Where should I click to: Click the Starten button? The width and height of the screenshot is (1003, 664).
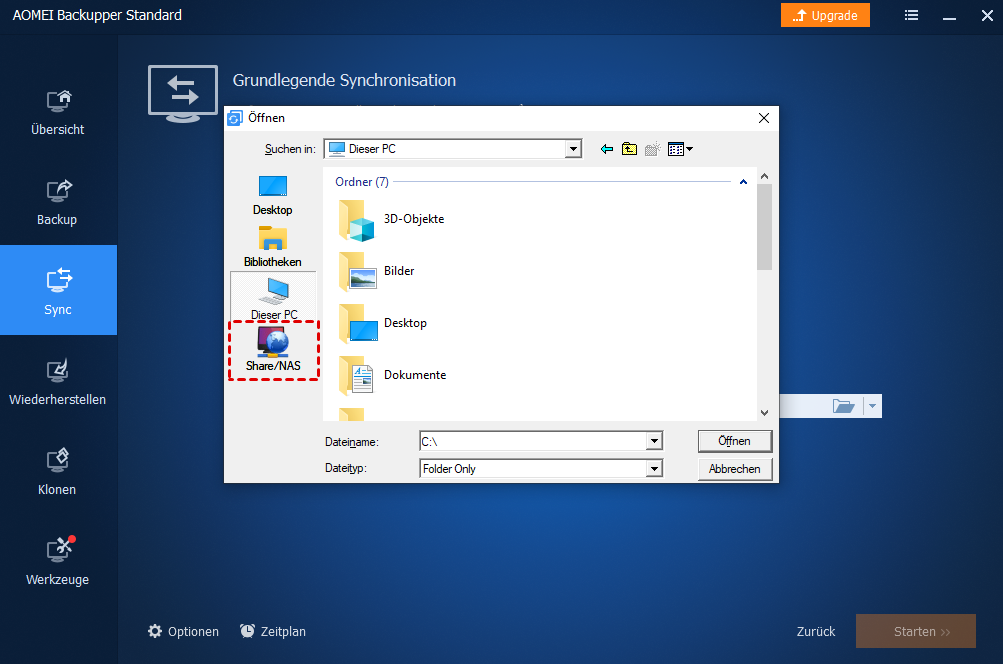(x=915, y=631)
